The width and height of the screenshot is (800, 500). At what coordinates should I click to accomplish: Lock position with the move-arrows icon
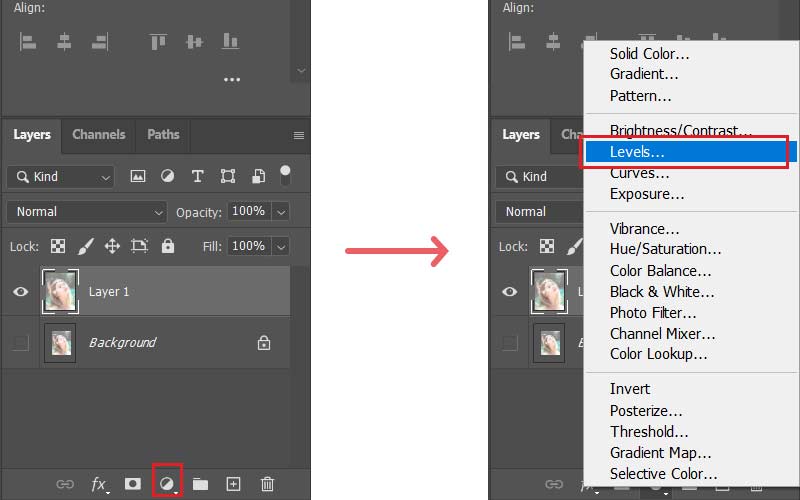(112, 246)
